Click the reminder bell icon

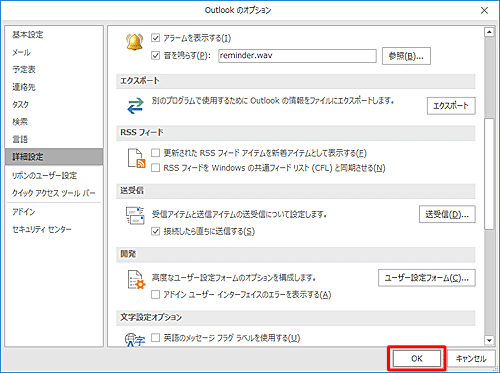(x=134, y=42)
